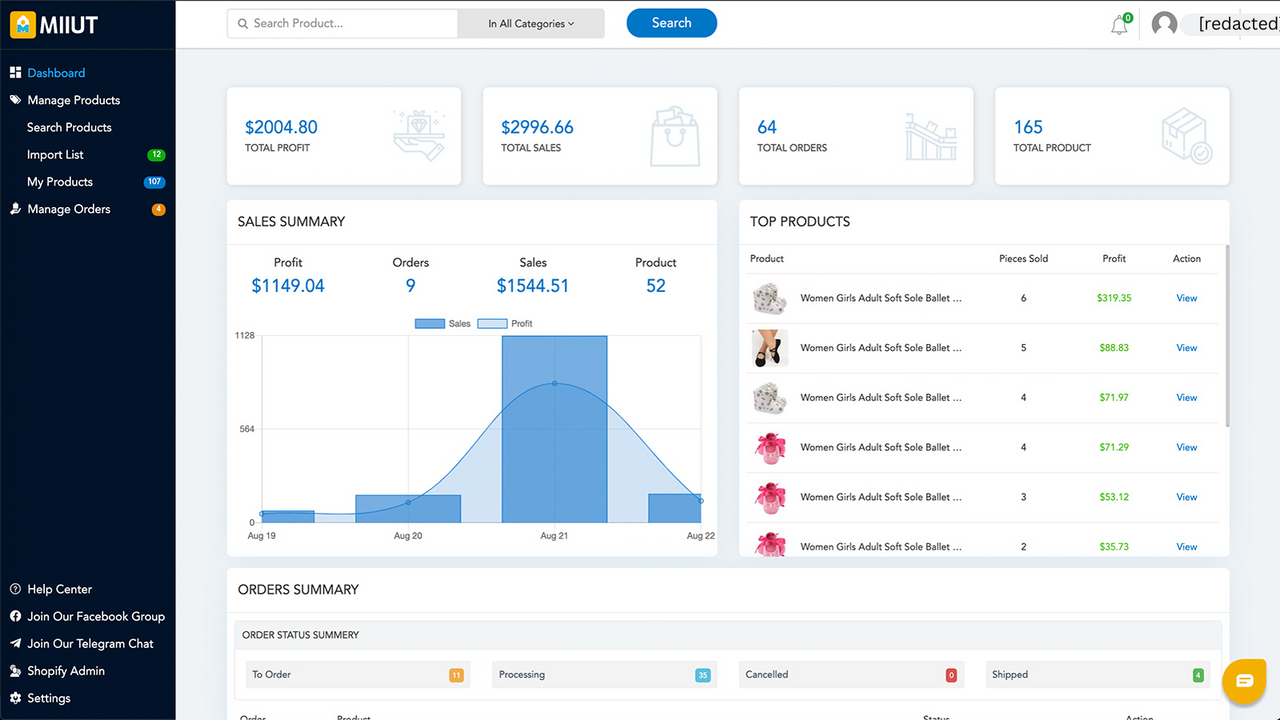This screenshot has height=720, width=1280.
Task: Click thumbnail of product with $53.12 profit
Action: 770,497
